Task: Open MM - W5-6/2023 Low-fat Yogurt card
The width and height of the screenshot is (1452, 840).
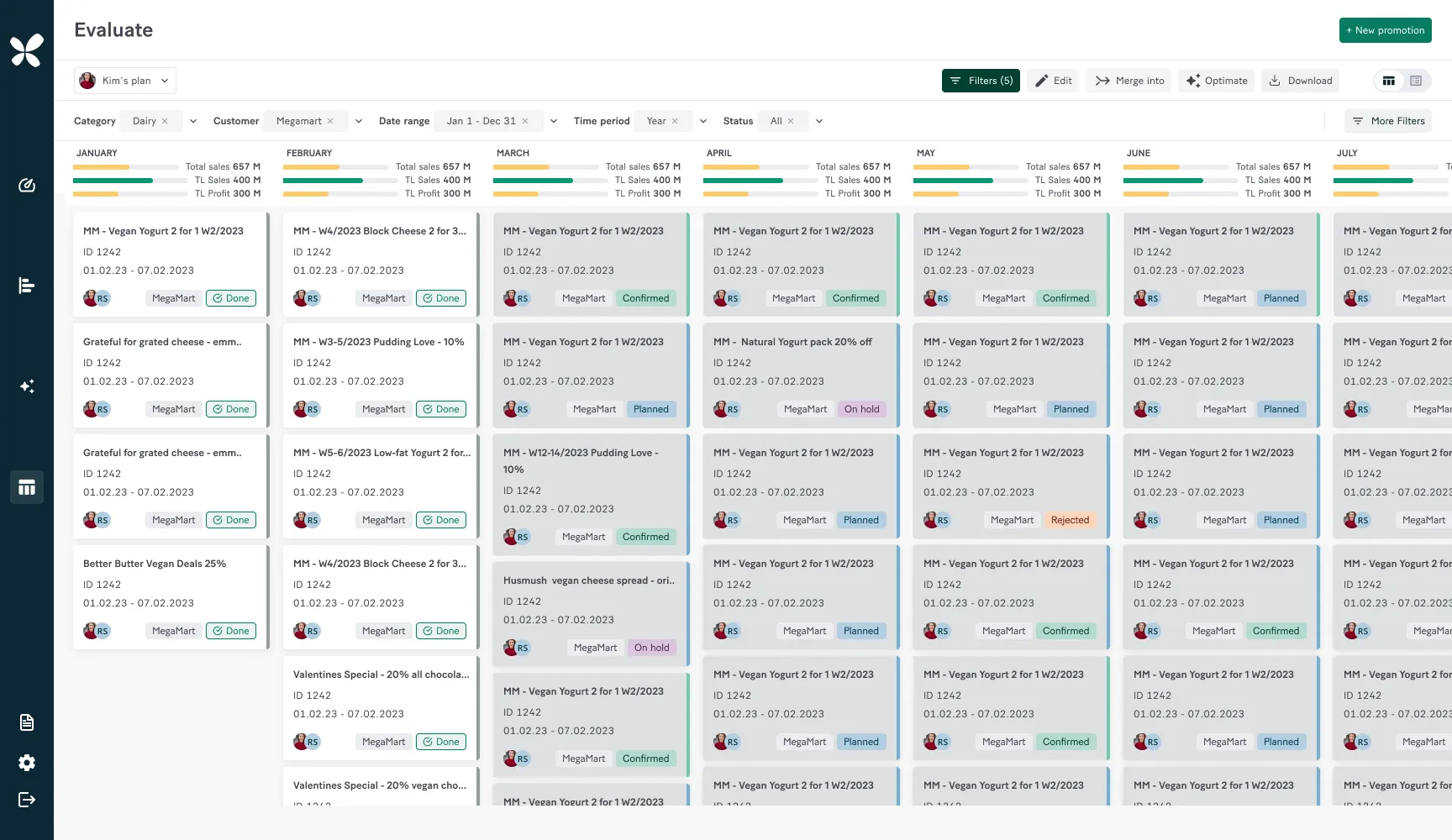Action: tap(381, 486)
